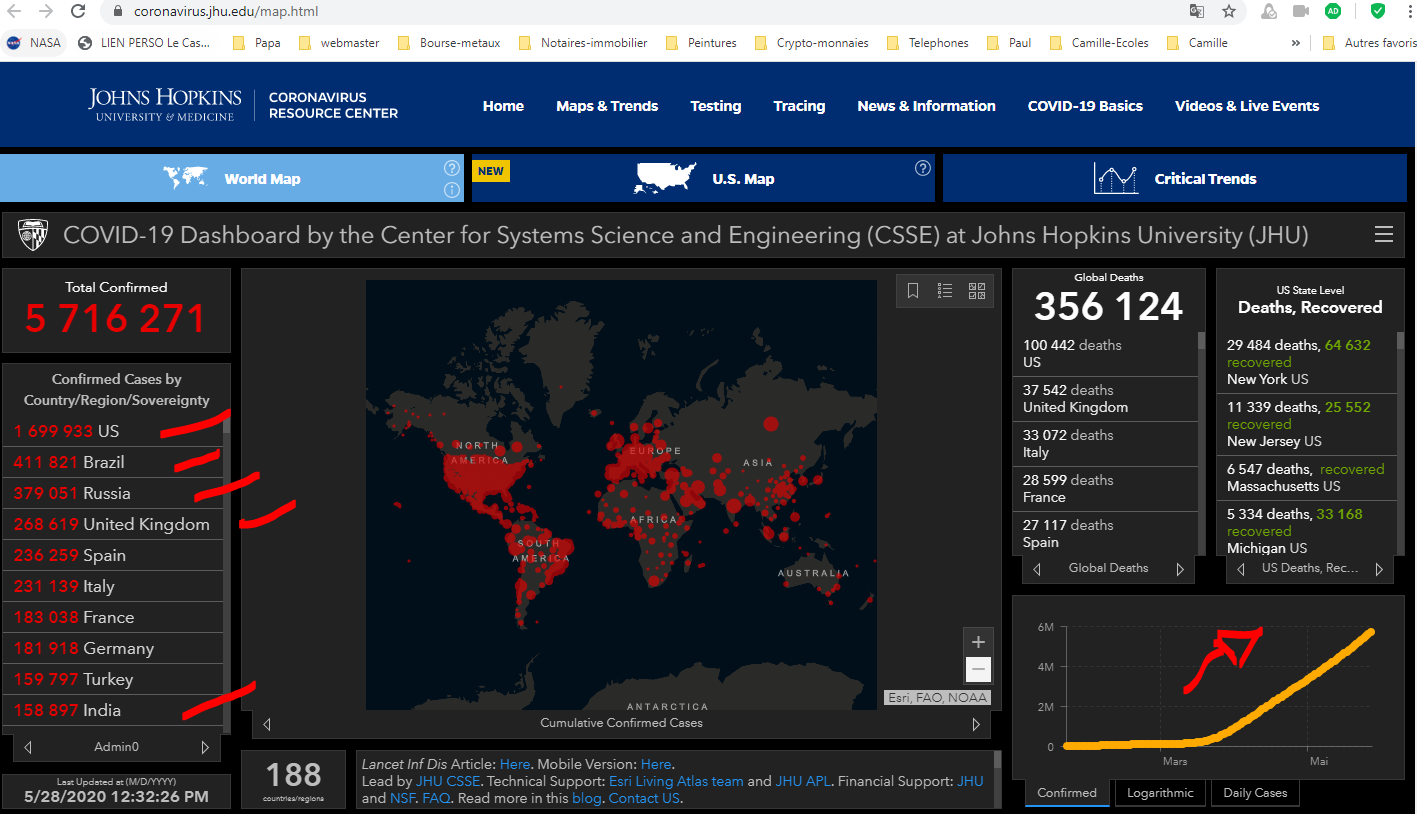
Task: Switch the chart to Logarithmic view
Action: (x=1160, y=793)
